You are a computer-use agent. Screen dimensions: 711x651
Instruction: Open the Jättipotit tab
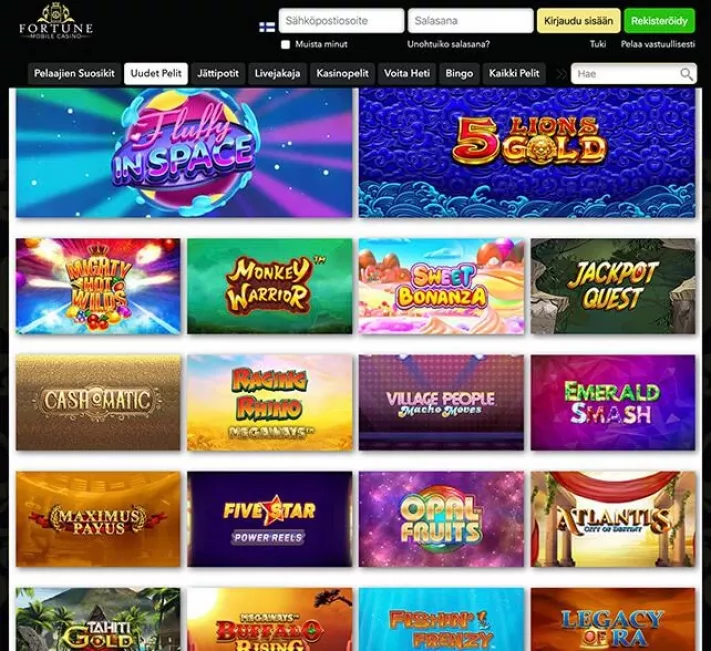(218, 73)
